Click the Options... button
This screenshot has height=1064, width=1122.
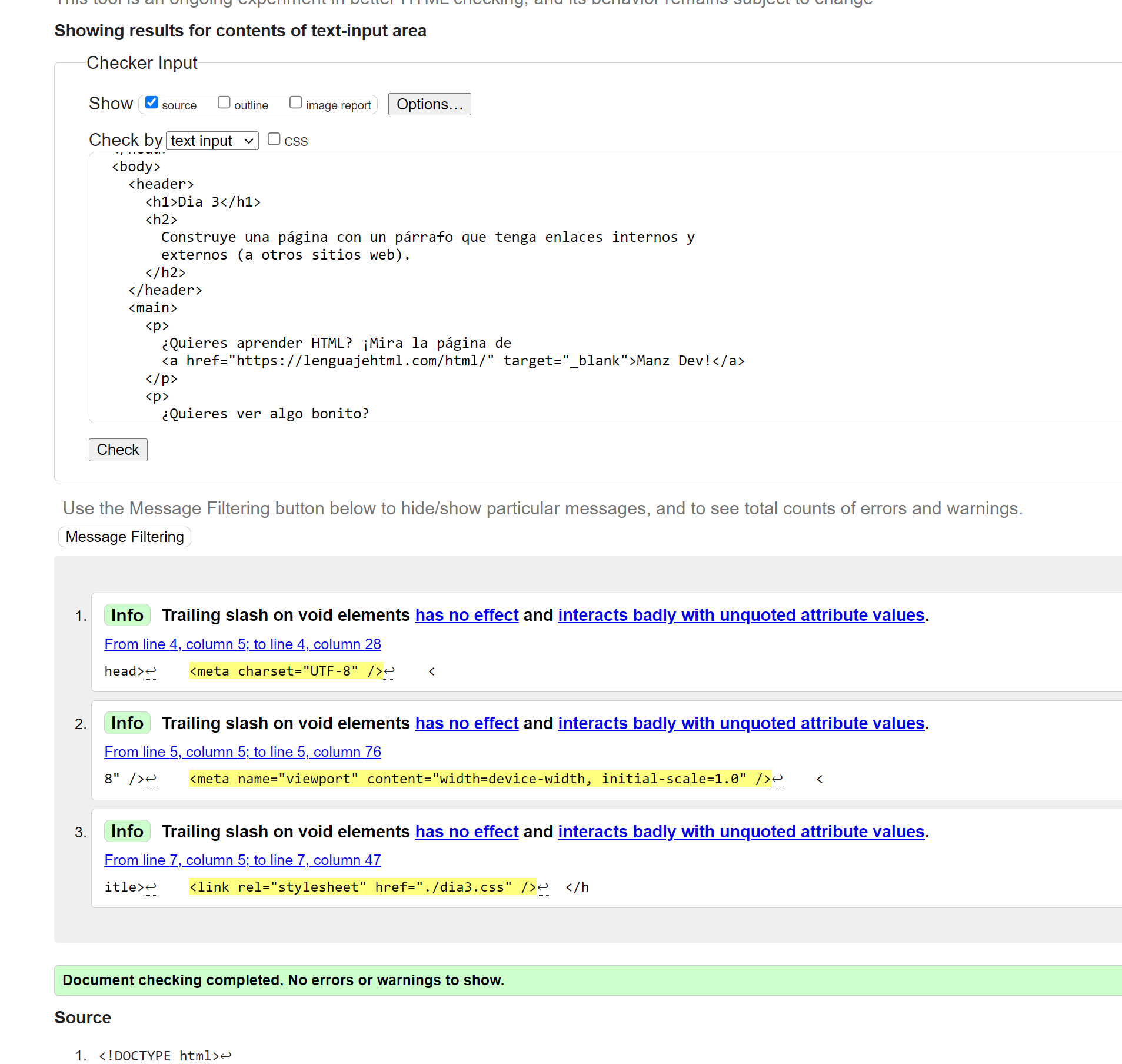(429, 105)
